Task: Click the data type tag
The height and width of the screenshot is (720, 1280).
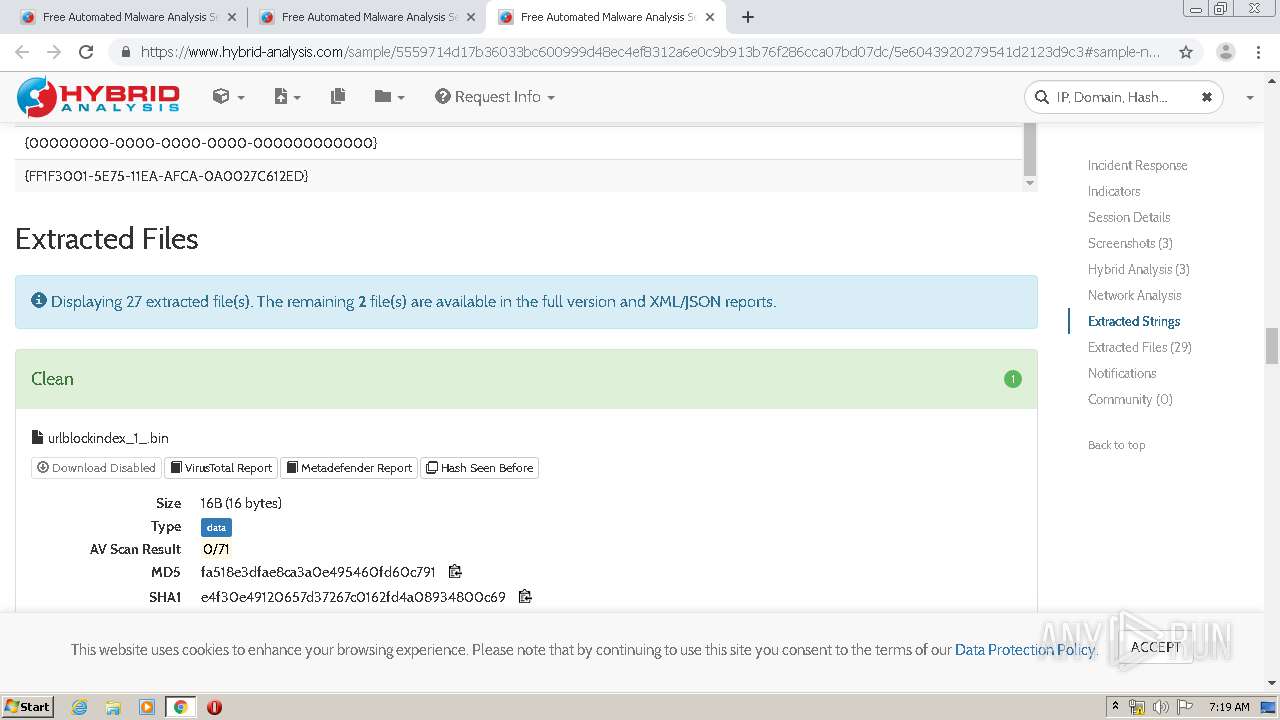Action: [216, 527]
